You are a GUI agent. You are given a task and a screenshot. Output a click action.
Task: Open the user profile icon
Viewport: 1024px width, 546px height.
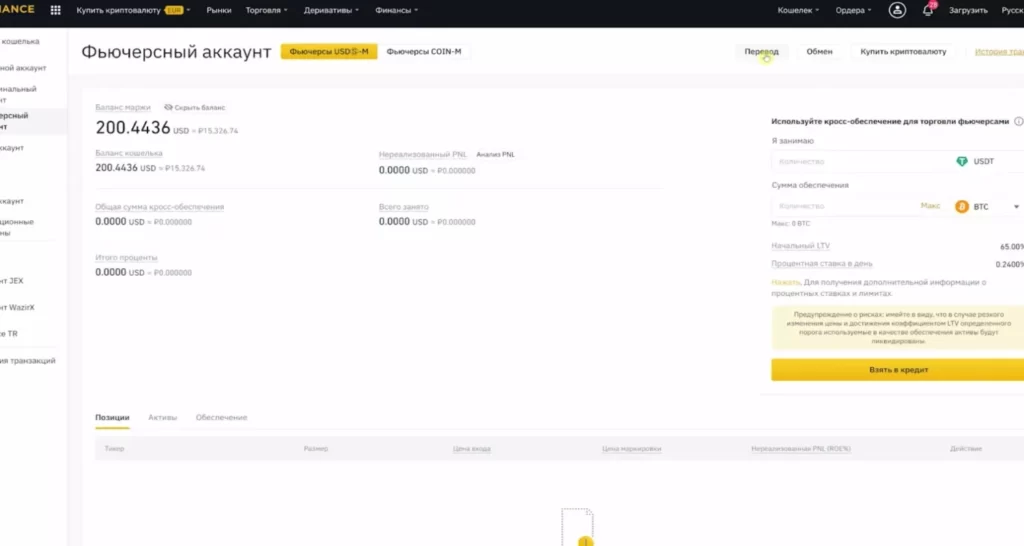coord(897,10)
